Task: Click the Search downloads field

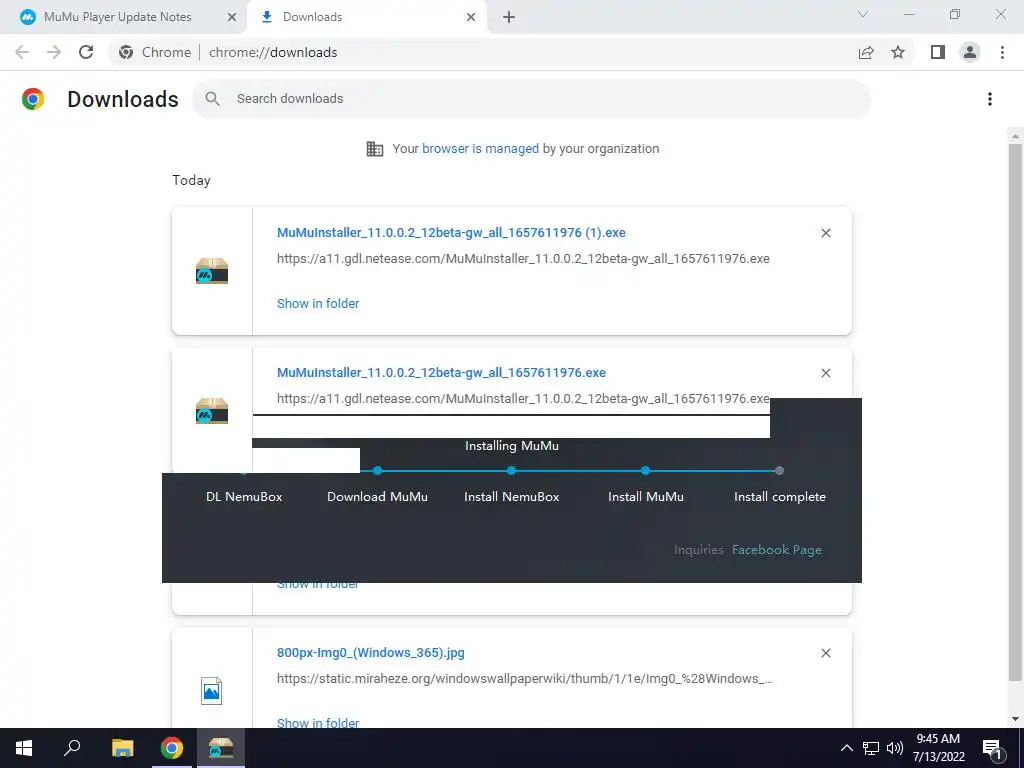Action: 531,99
